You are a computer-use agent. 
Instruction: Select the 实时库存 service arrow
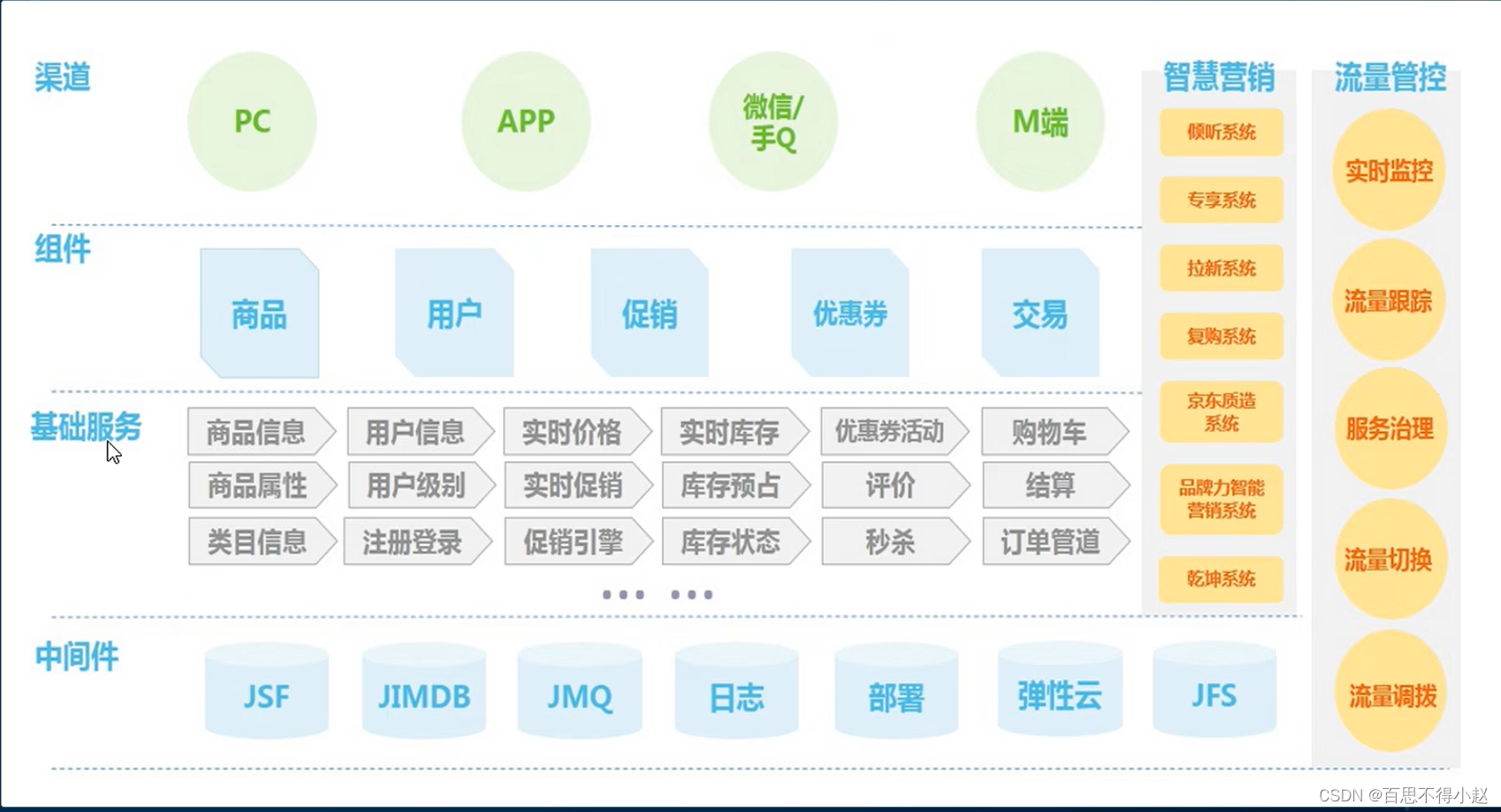(735, 432)
